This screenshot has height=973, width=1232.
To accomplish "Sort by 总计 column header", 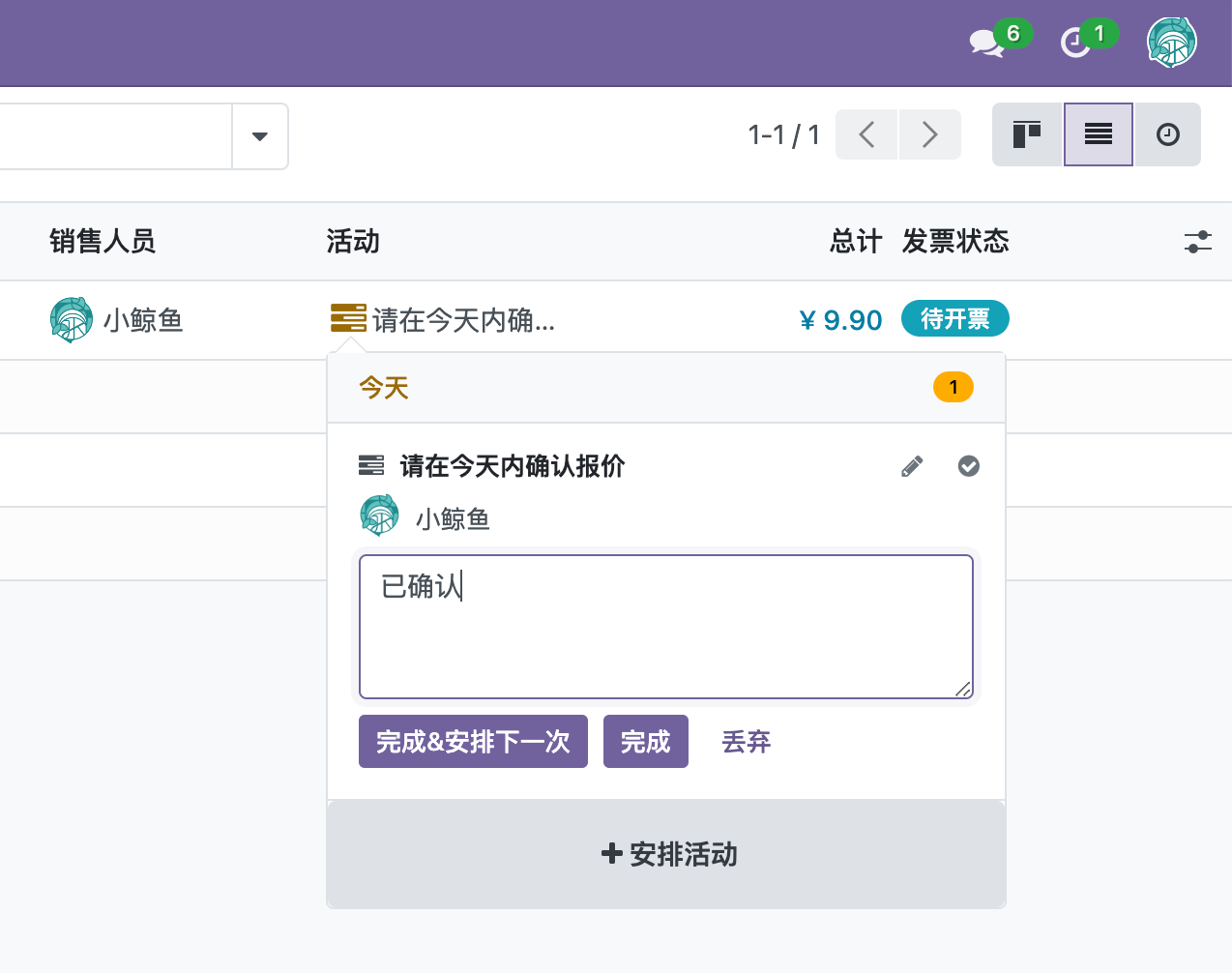I will (855, 242).
